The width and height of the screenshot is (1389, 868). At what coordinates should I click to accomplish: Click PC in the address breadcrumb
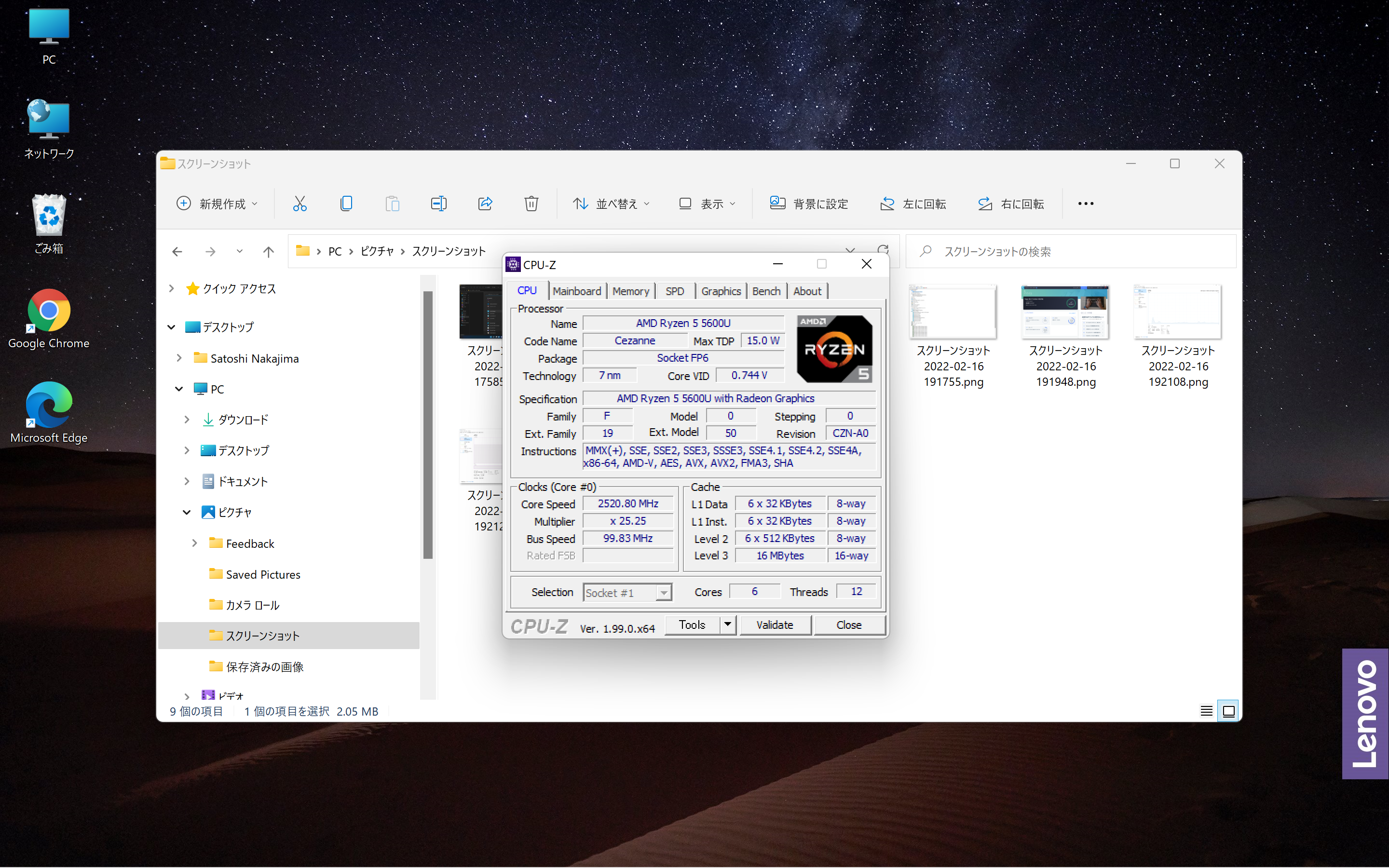coord(335,251)
